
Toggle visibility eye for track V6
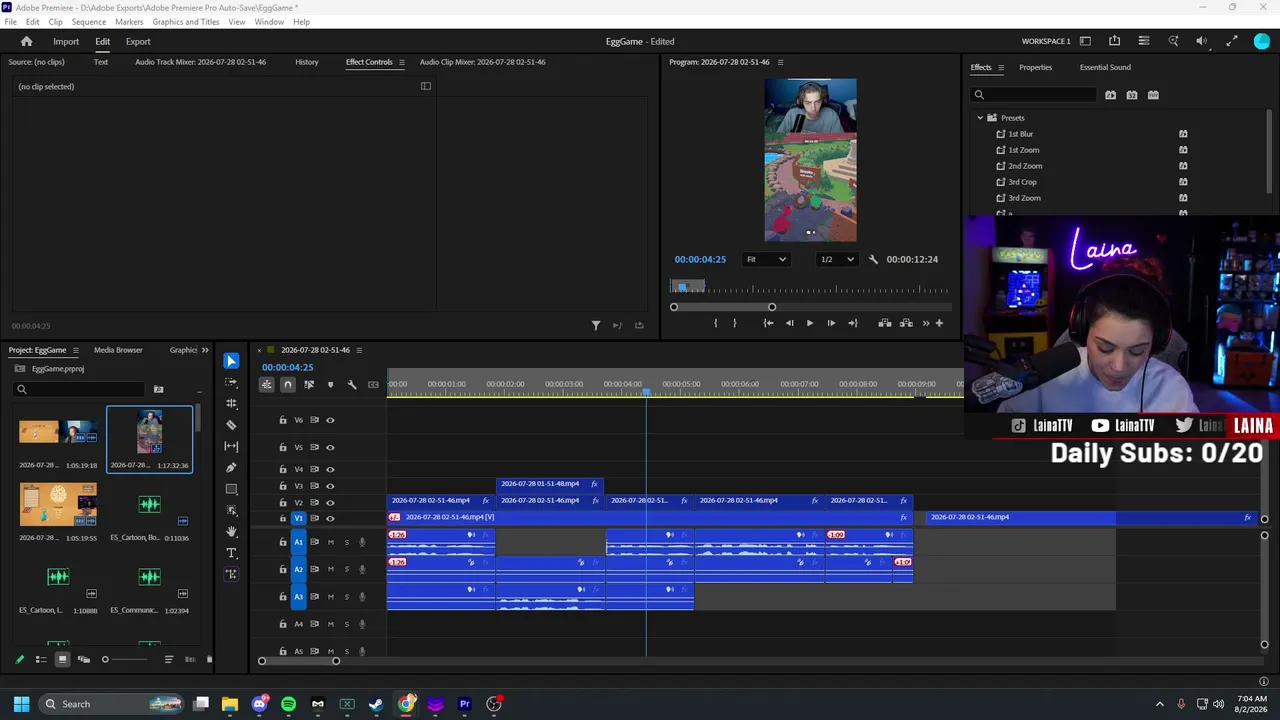pos(330,420)
